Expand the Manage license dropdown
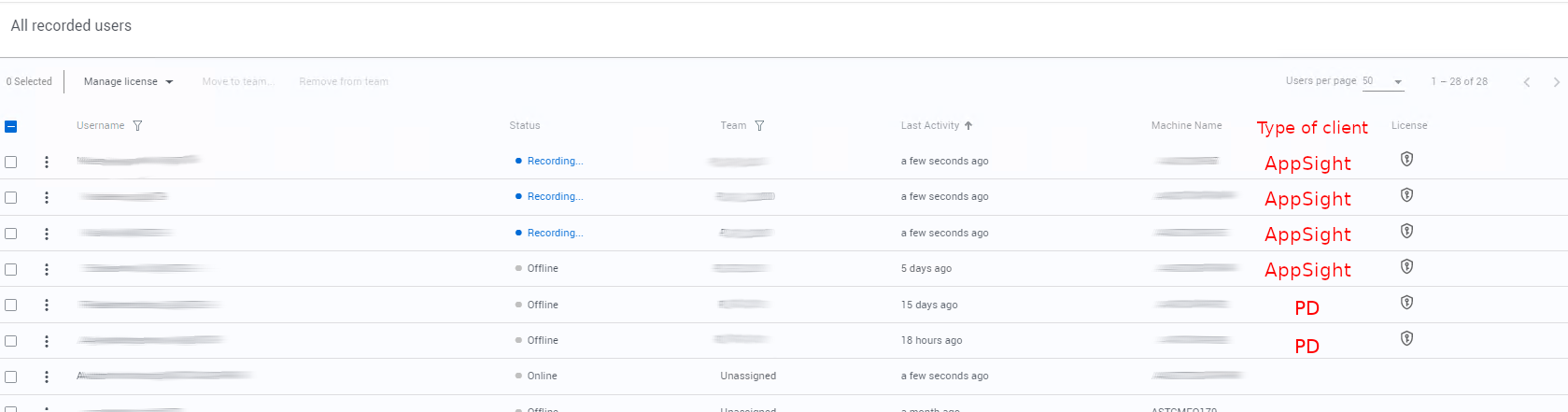Image resolution: width=1568 pixels, height=412 pixels. coord(128,82)
